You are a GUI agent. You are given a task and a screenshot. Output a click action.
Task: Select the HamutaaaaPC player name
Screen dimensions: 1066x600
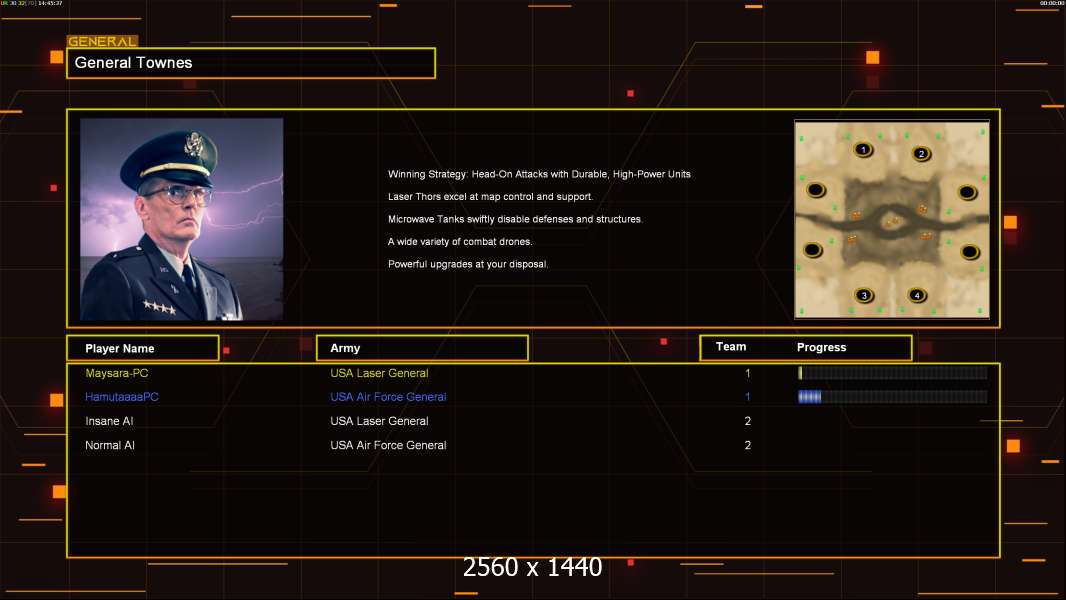coord(121,397)
